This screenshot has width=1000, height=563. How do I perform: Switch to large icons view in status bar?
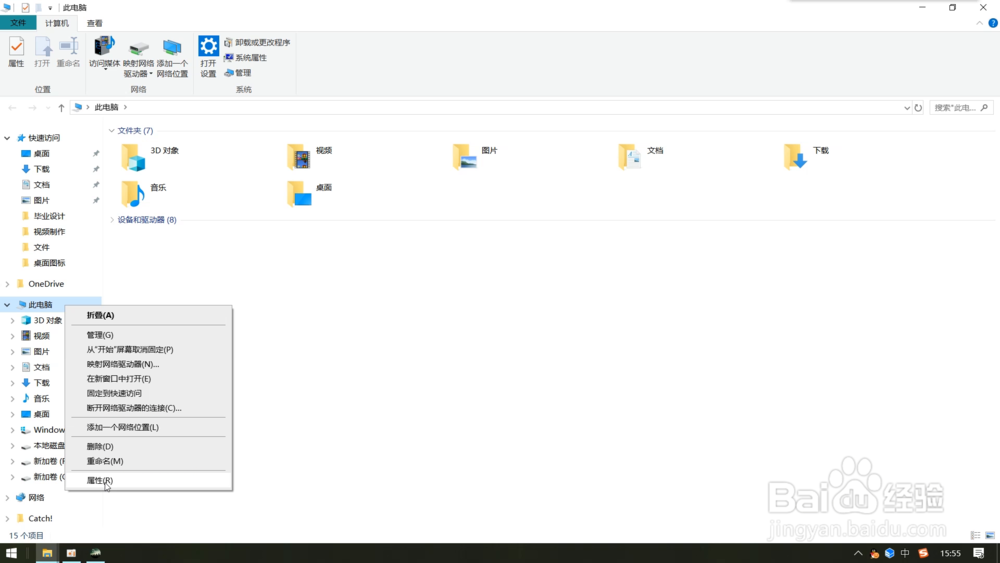(990, 536)
